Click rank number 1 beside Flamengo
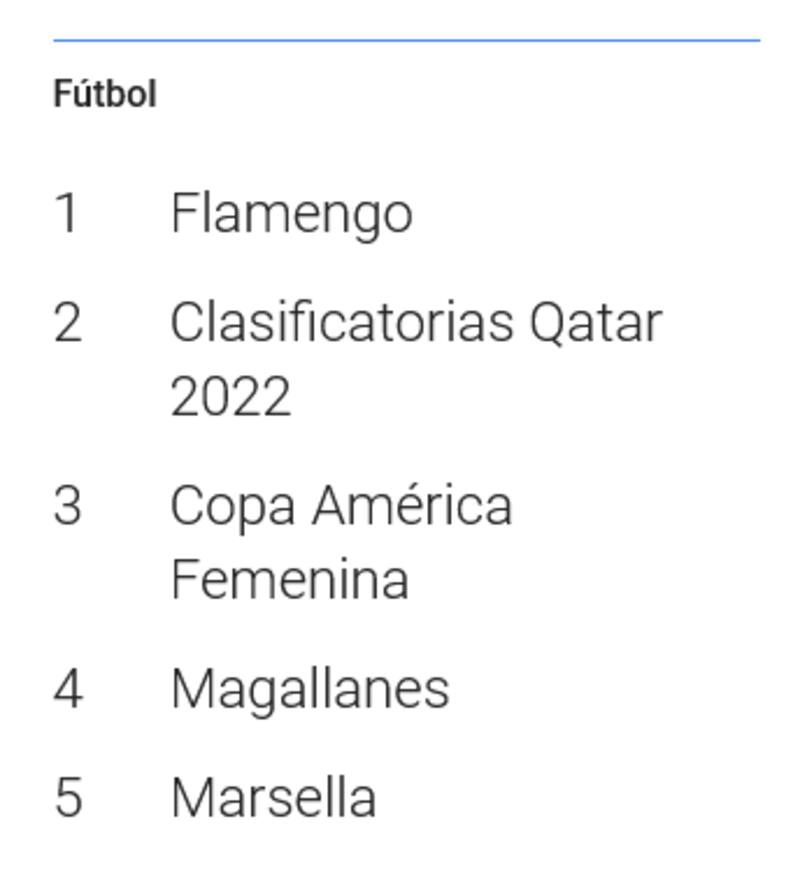800x877 pixels. coord(66,214)
